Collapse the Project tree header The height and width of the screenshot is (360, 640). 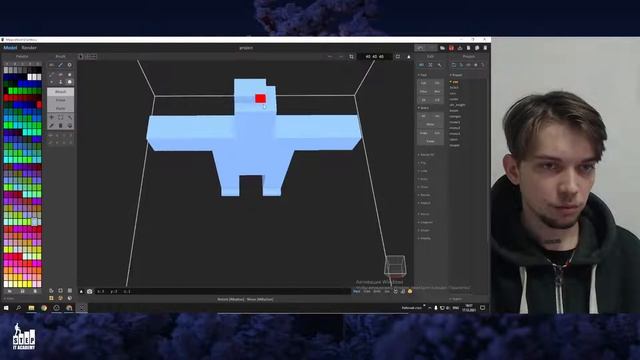point(456,75)
